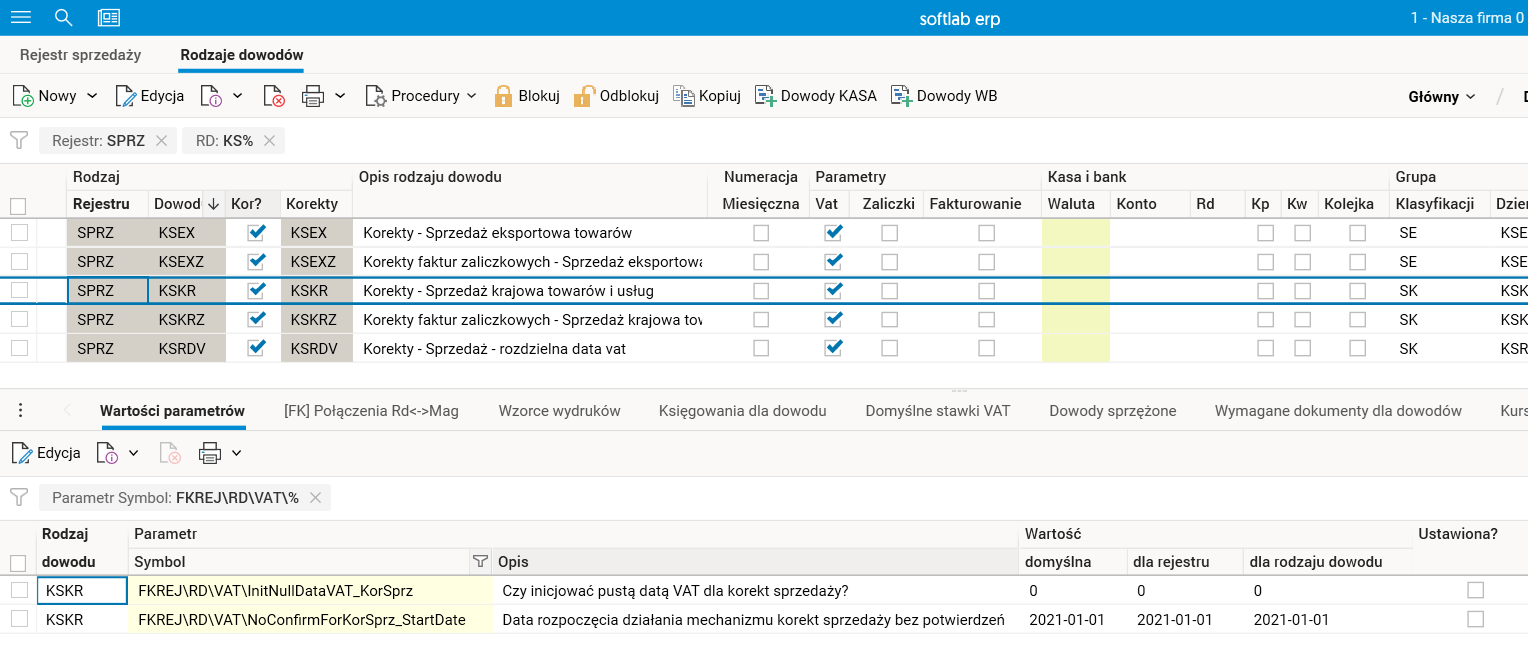
Task: Click the Blokuj padlock icon
Action: (503, 96)
